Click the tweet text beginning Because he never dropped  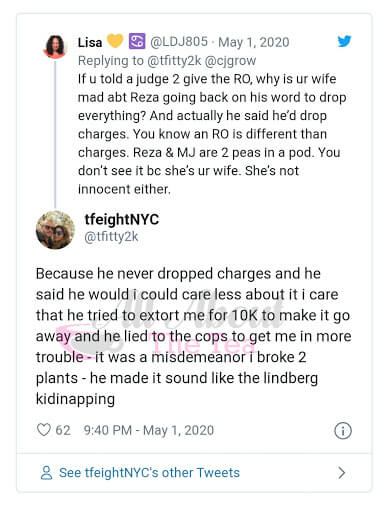pyautogui.click(x=193, y=336)
